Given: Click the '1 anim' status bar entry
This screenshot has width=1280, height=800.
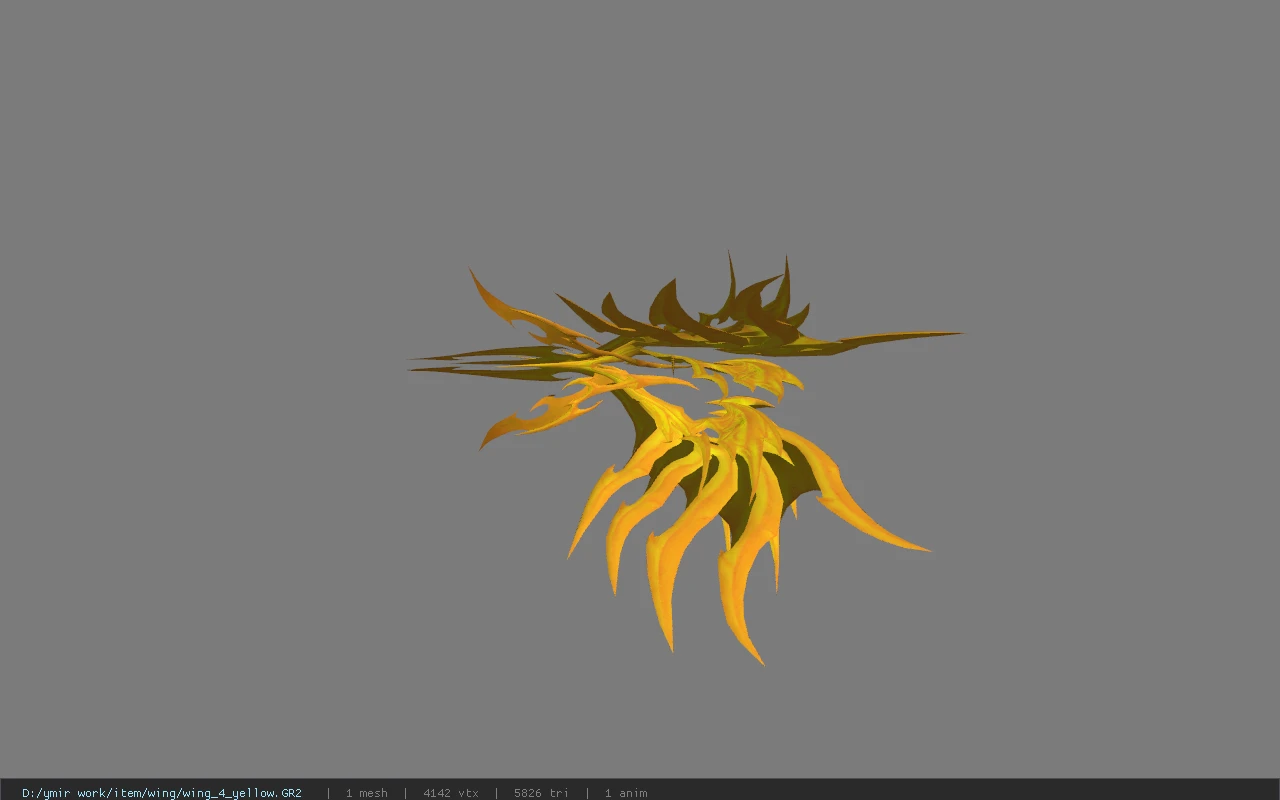Looking at the screenshot, I should [626, 792].
